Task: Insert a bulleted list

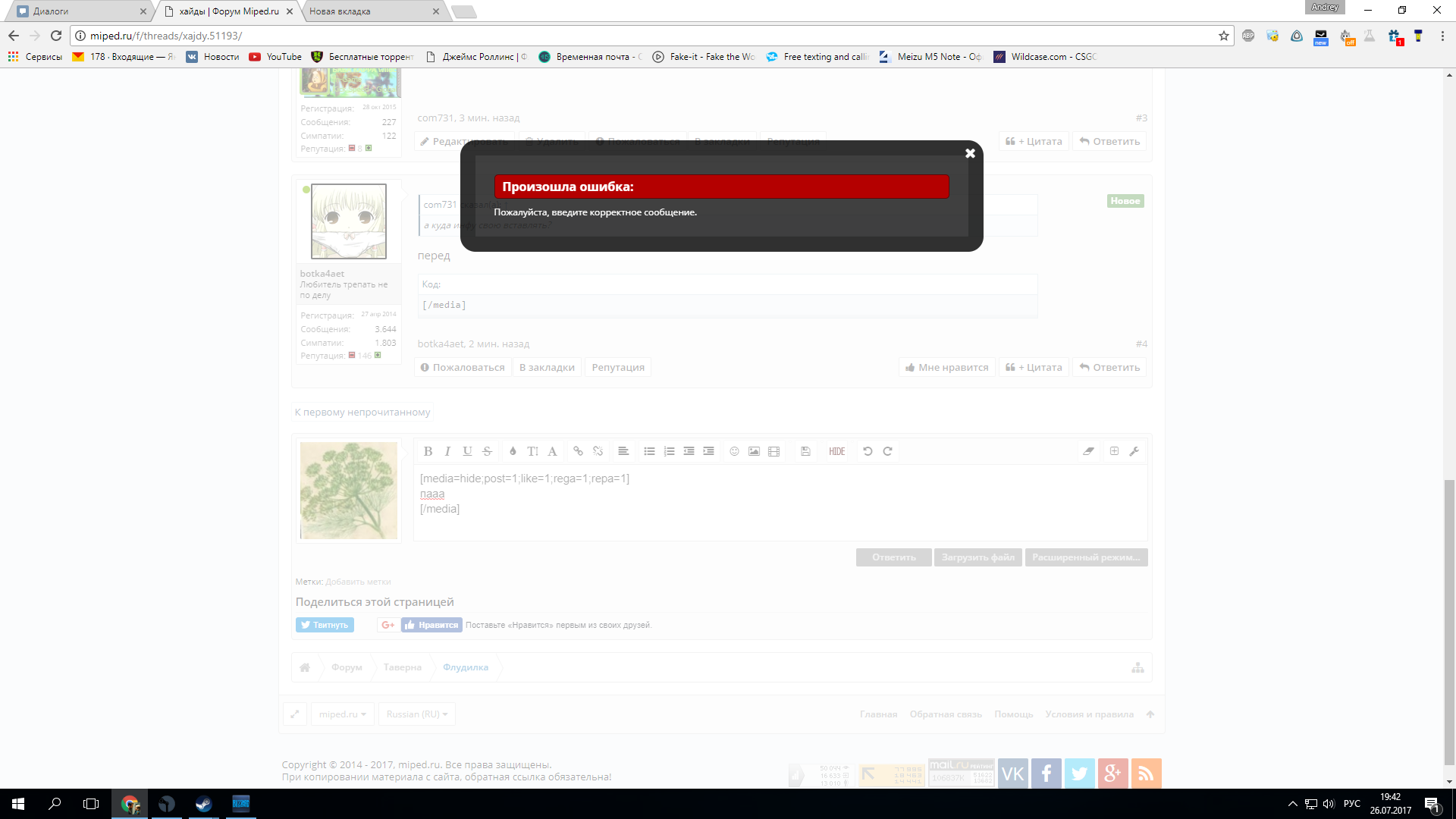Action: click(649, 451)
